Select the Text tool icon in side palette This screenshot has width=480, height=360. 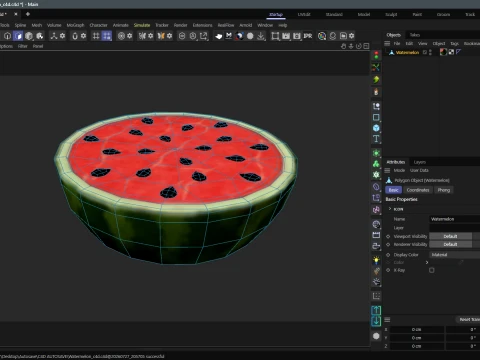376,139
